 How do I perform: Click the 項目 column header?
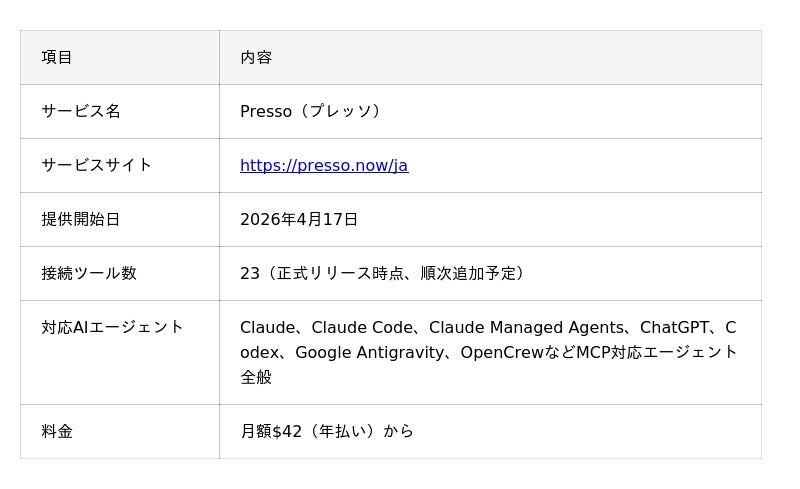(57, 58)
